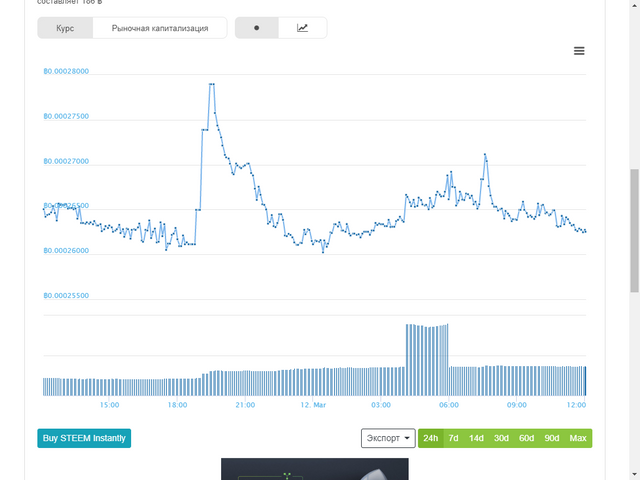Select the 60d time range
640x480 pixels.
coord(527,438)
